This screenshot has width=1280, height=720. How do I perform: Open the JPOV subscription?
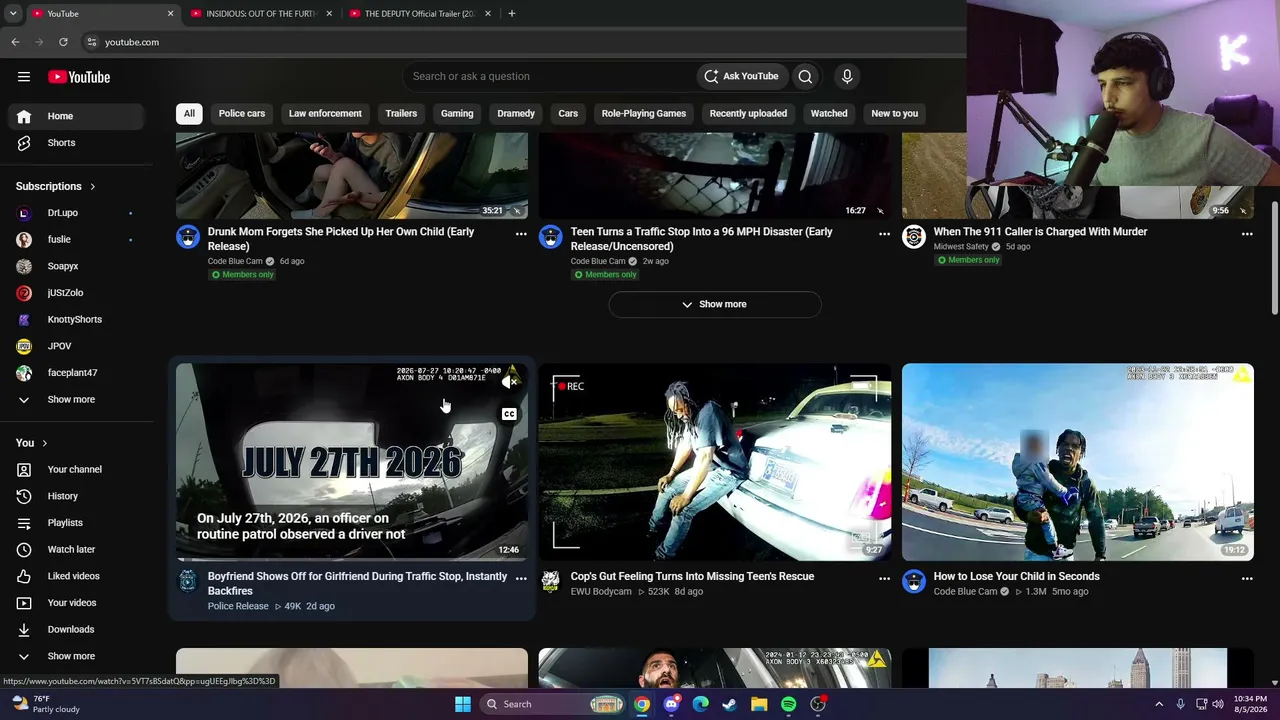click(77, 346)
